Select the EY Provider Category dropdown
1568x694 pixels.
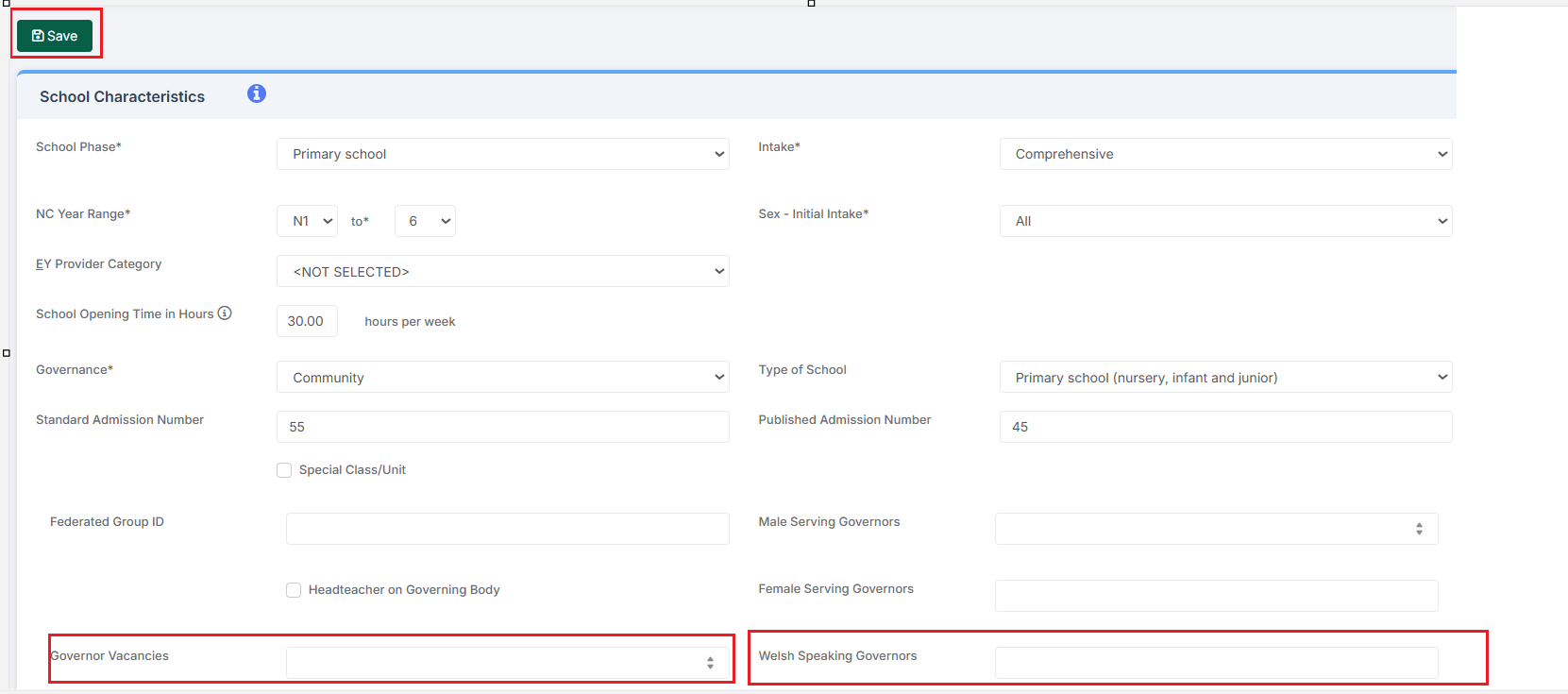(502, 271)
